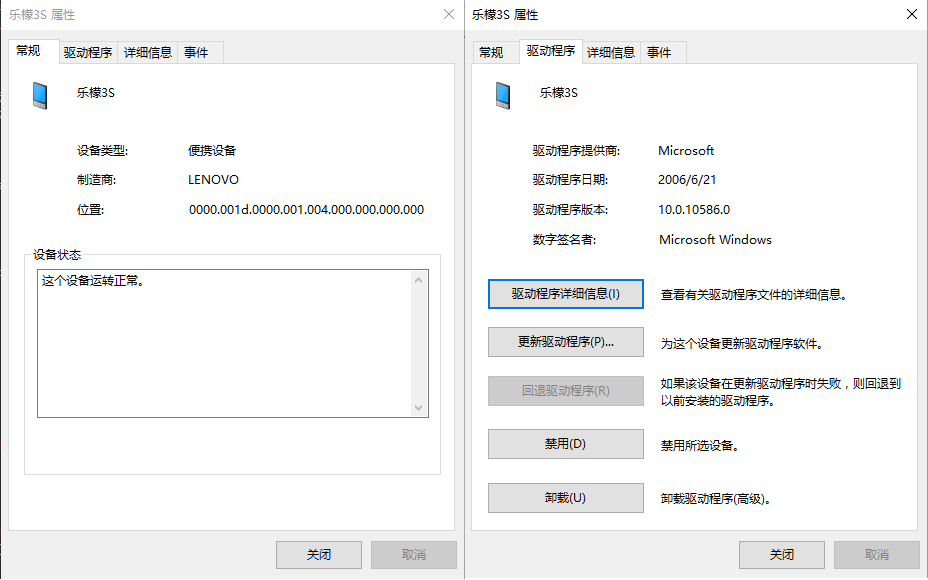The width and height of the screenshot is (928, 580).
Task: Click device name 乐檬3S in right window
Action: click(x=559, y=93)
